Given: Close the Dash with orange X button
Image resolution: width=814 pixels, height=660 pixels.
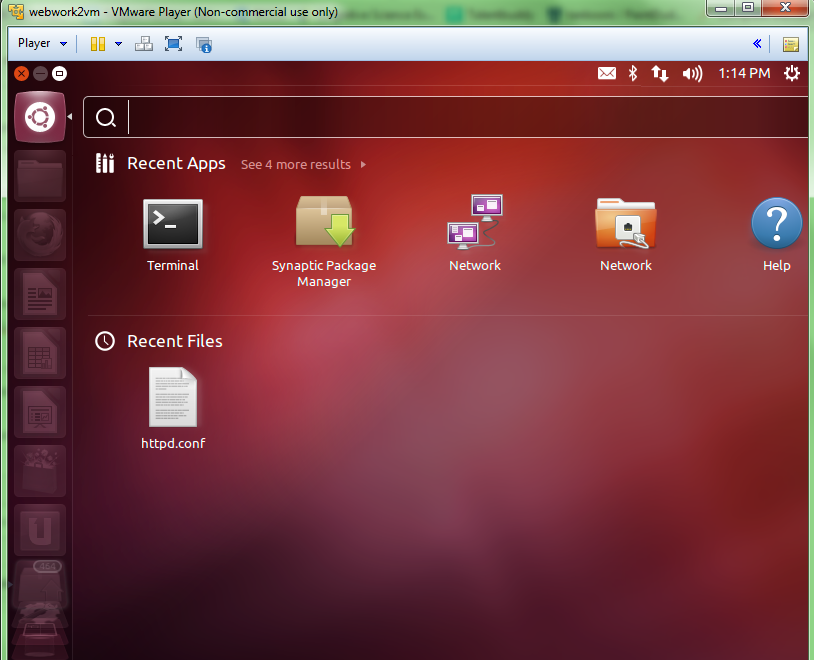Looking at the screenshot, I should (x=21, y=74).
